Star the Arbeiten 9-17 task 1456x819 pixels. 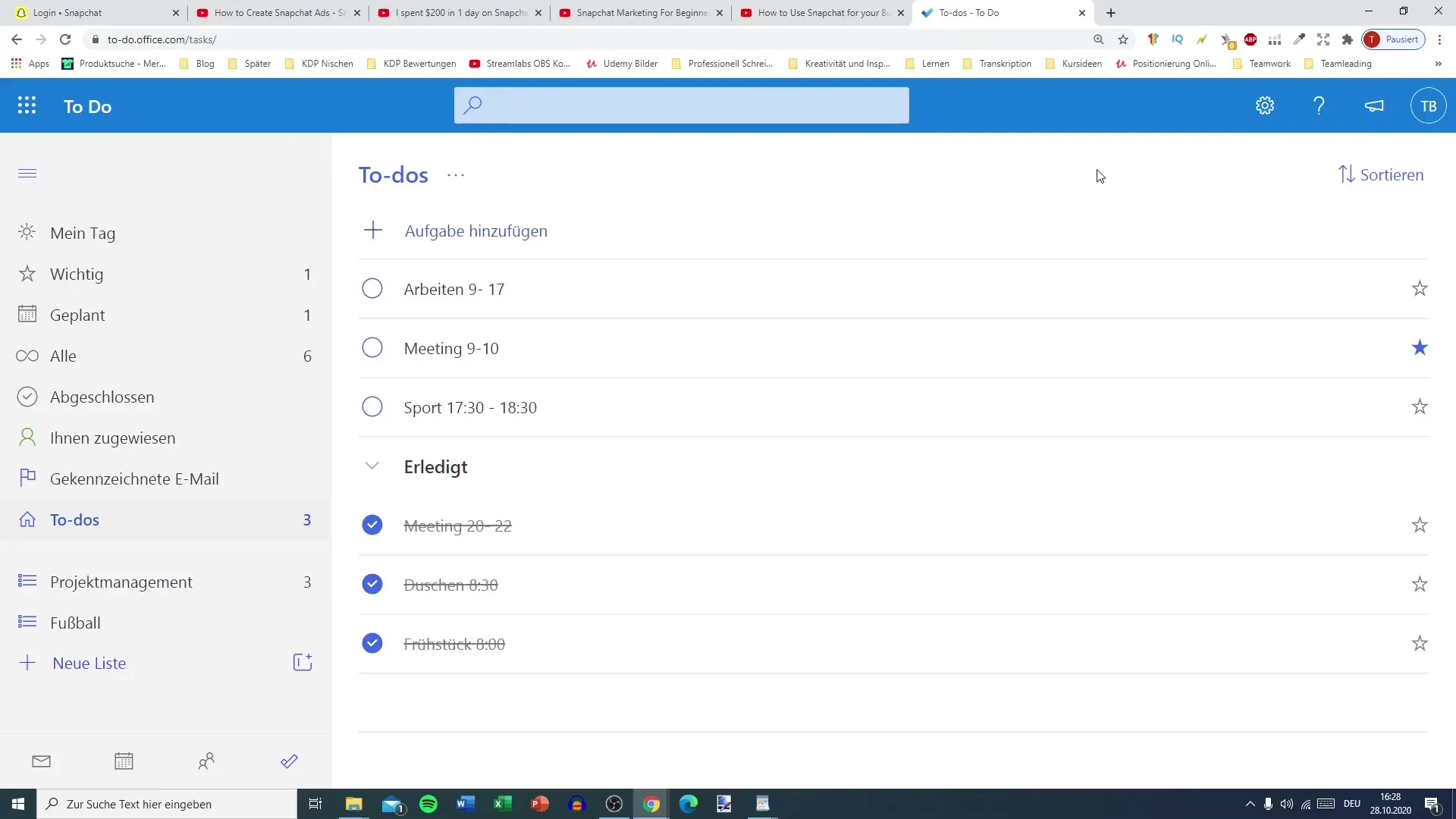coord(1420,288)
